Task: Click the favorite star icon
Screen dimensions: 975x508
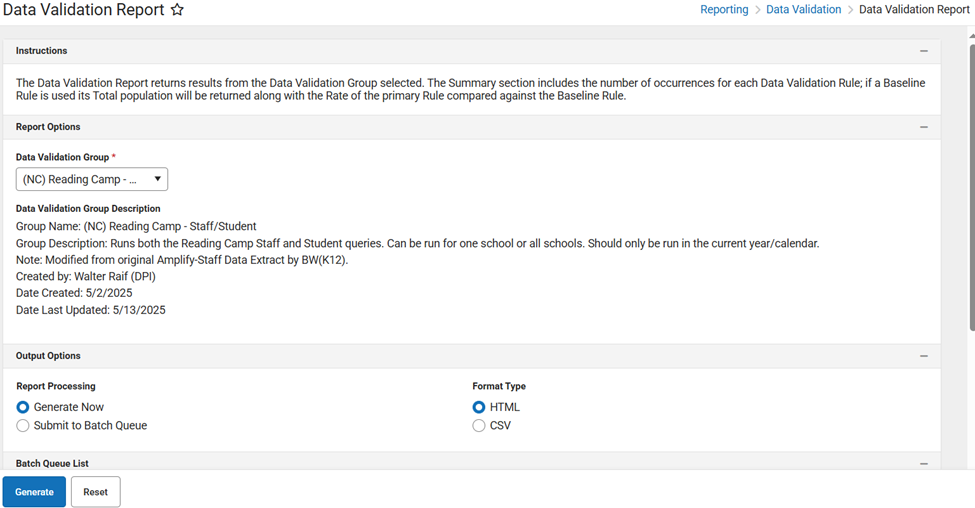Action: [x=177, y=10]
